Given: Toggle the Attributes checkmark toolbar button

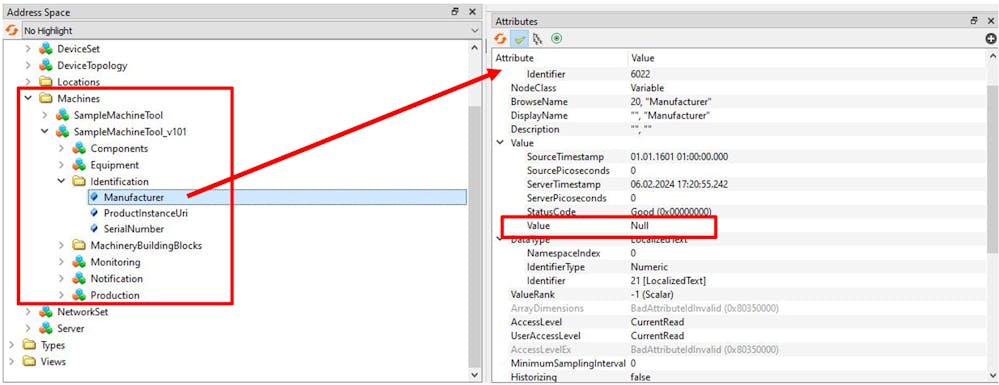Looking at the screenshot, I should pyautogui.click(x=520, y=39).
